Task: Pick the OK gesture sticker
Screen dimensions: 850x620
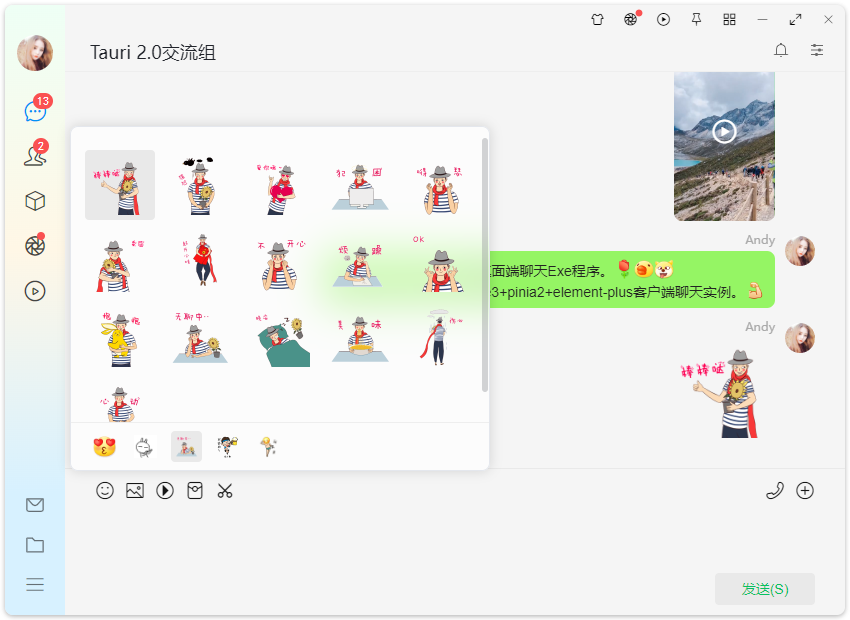Action: 441,264
